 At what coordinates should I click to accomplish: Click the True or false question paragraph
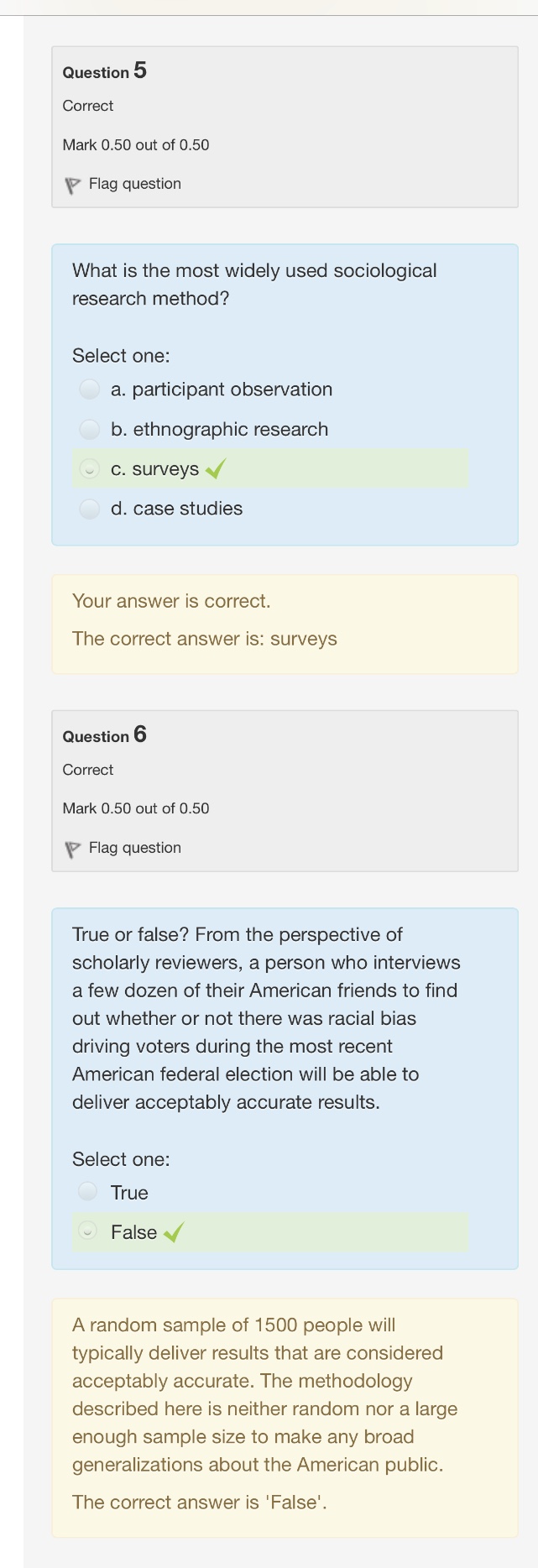[x=266, y=1018]
